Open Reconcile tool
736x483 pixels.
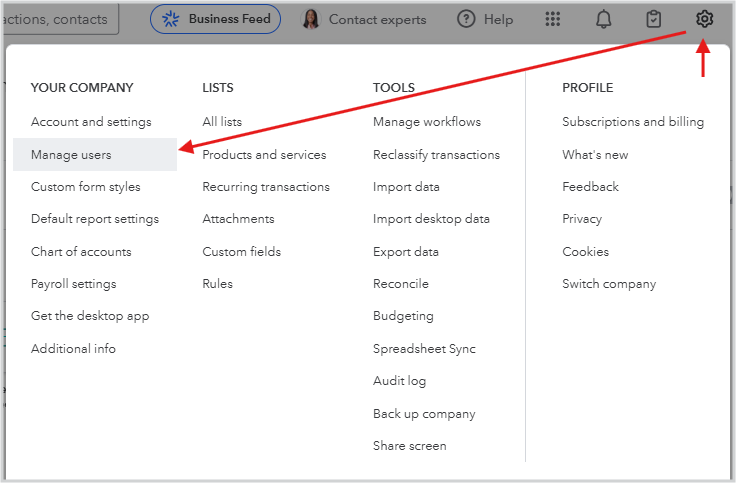click(x=401, y=284)
